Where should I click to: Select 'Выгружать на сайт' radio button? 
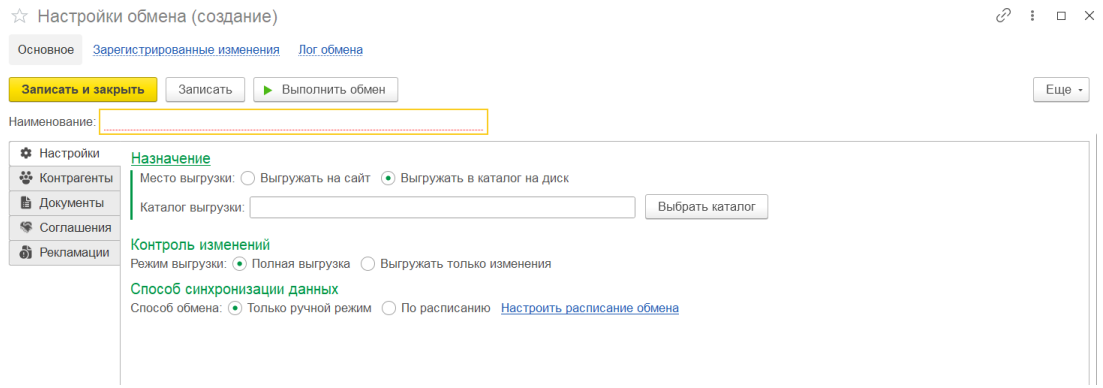pyautogui.click(x=247, y=179)
